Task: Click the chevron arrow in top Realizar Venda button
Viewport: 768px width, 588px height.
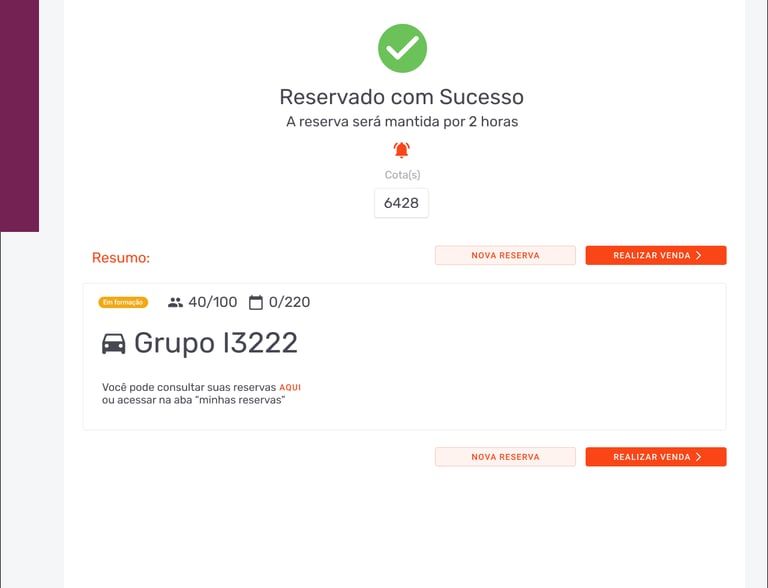Action: (x=699, y=255)
